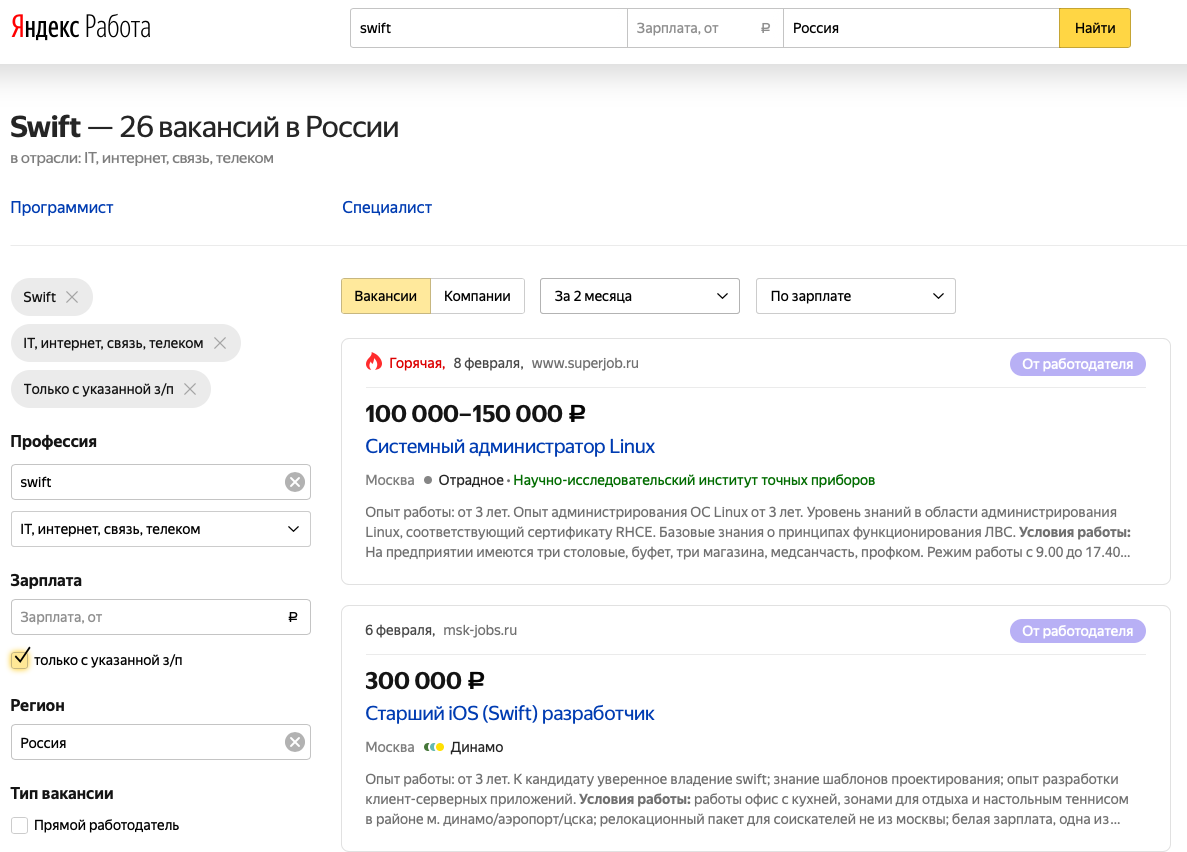Click the 100 000–150 000 ₽ salary
The width and height of the screenshot is (1187, 852).
click(x=475, y=414)
